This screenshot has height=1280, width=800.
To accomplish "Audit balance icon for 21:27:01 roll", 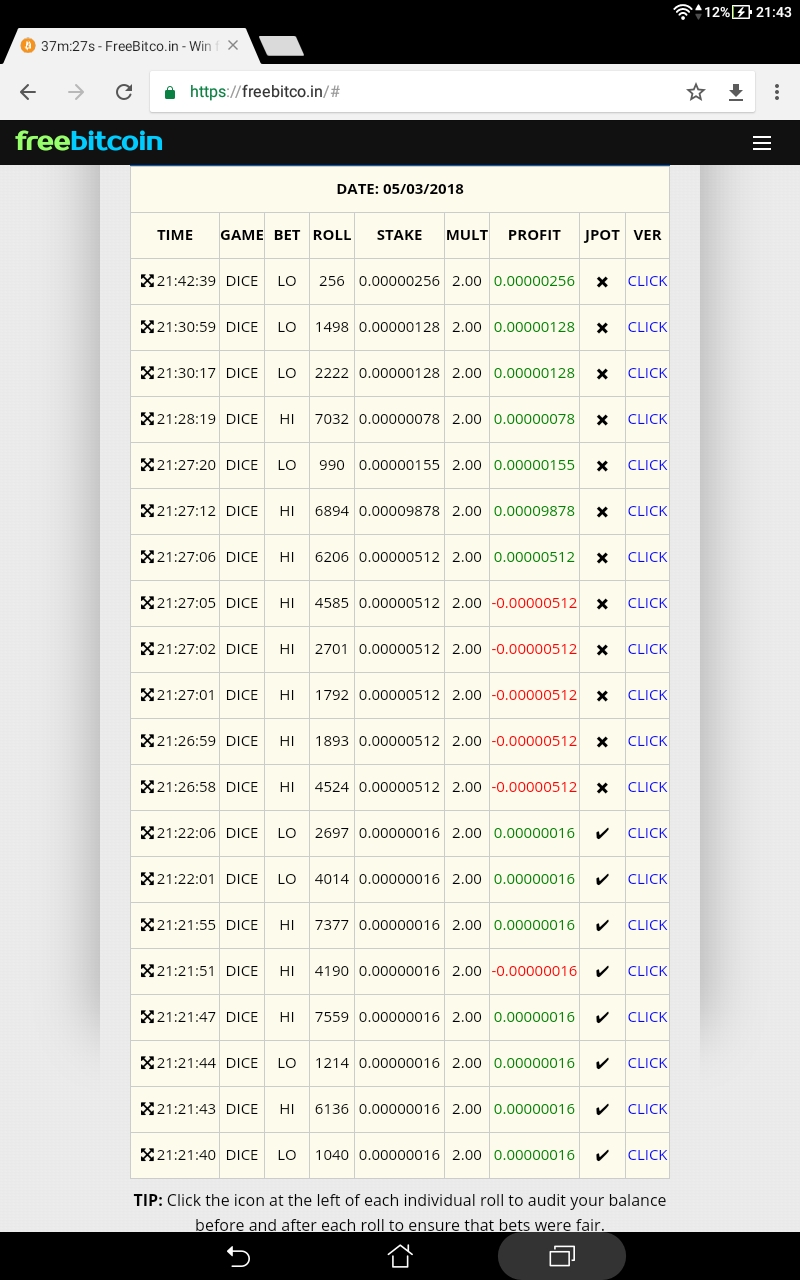I will [x=147, y=695].
